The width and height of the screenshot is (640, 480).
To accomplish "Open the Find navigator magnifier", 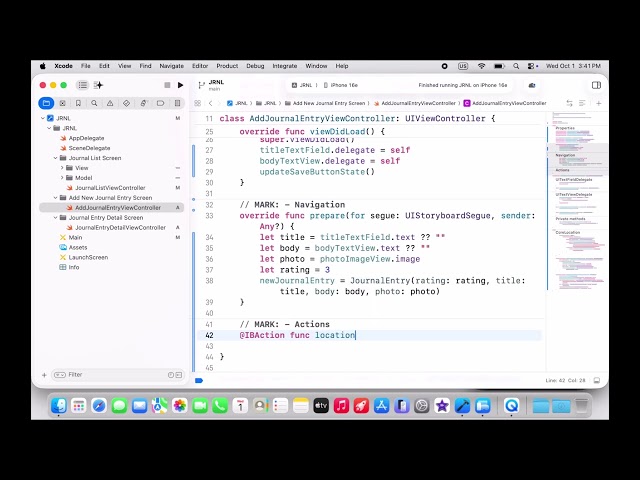I will [94, 103].
